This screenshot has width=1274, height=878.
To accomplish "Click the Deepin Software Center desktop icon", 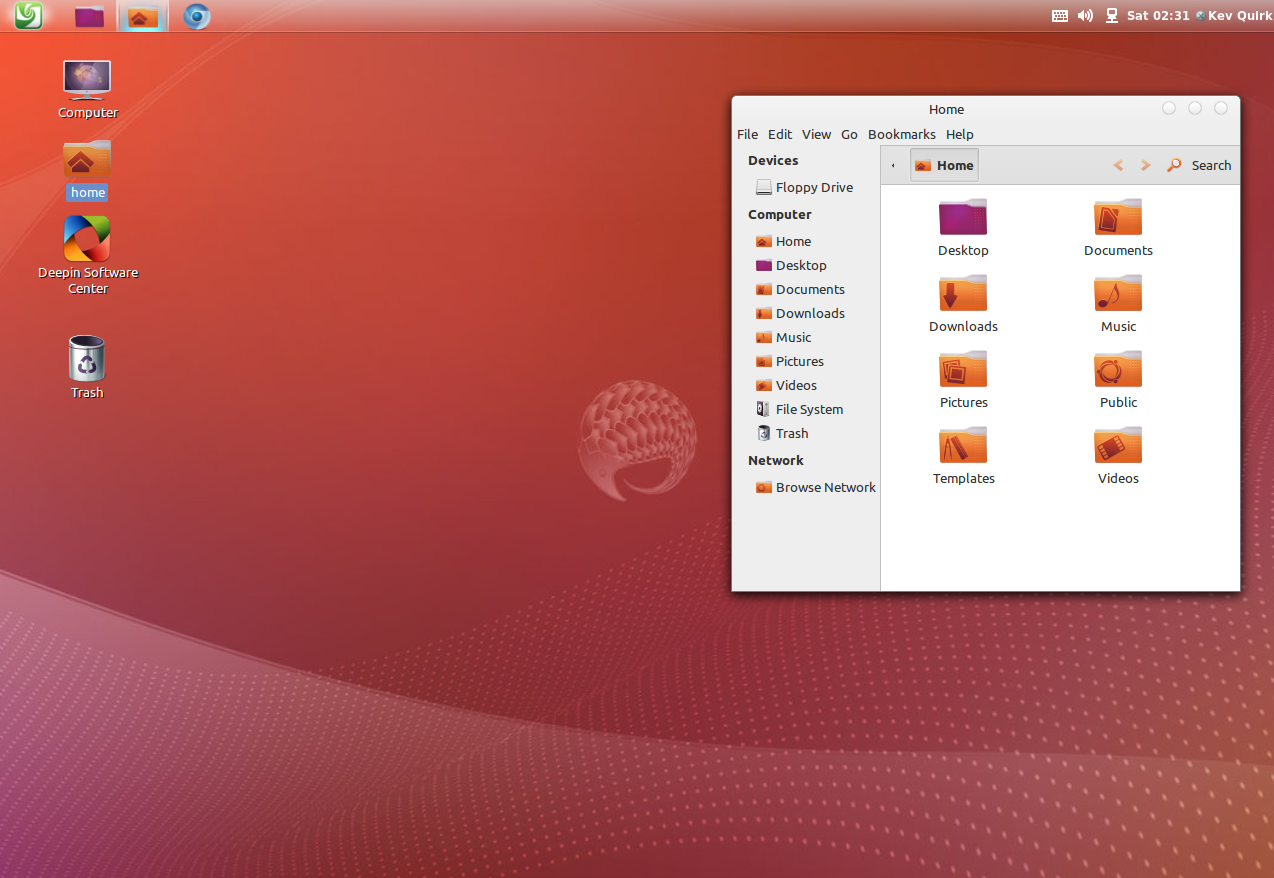I will [87, 240].
